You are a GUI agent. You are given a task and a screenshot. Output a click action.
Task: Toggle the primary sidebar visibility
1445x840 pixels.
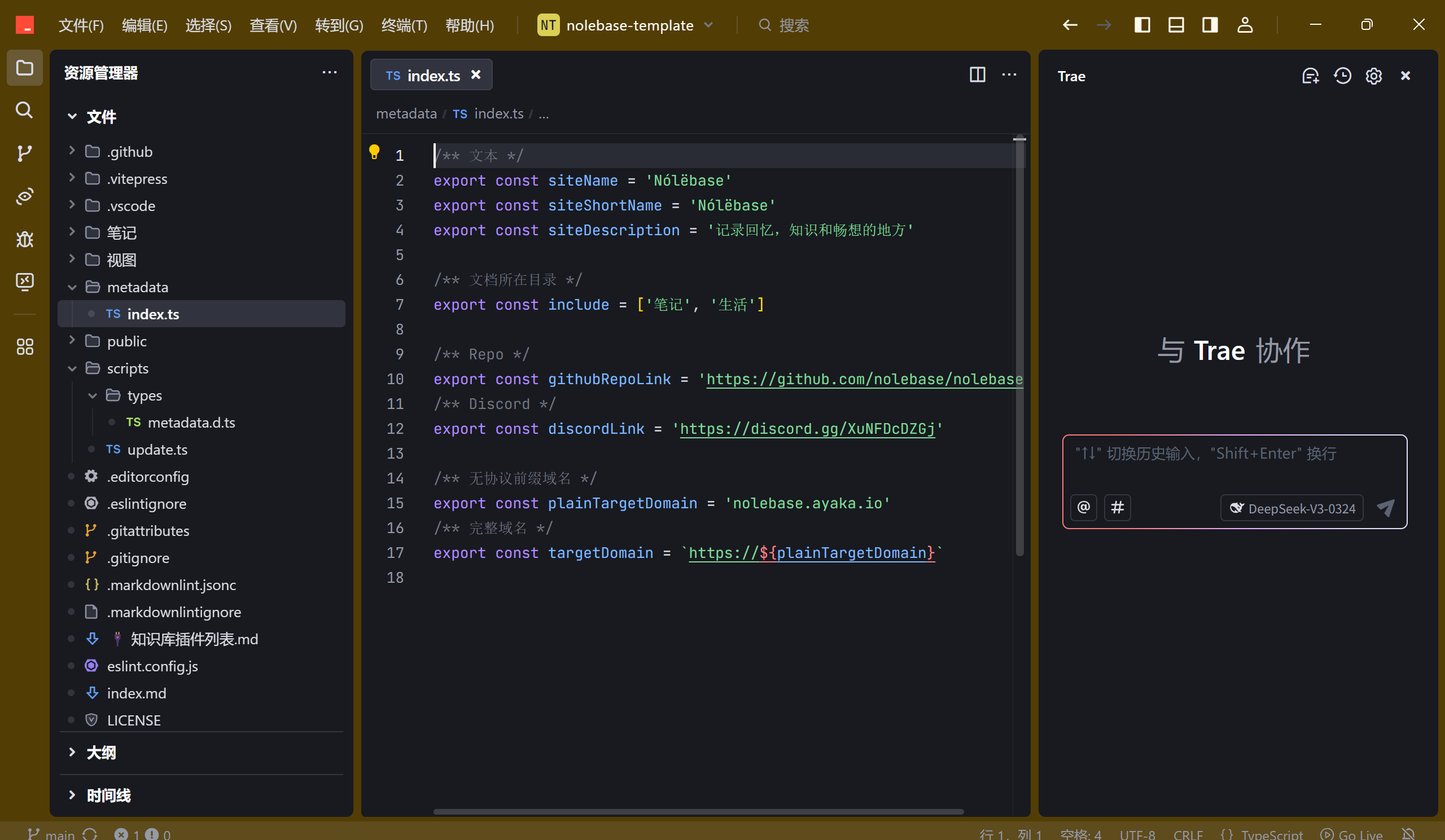1142,25
